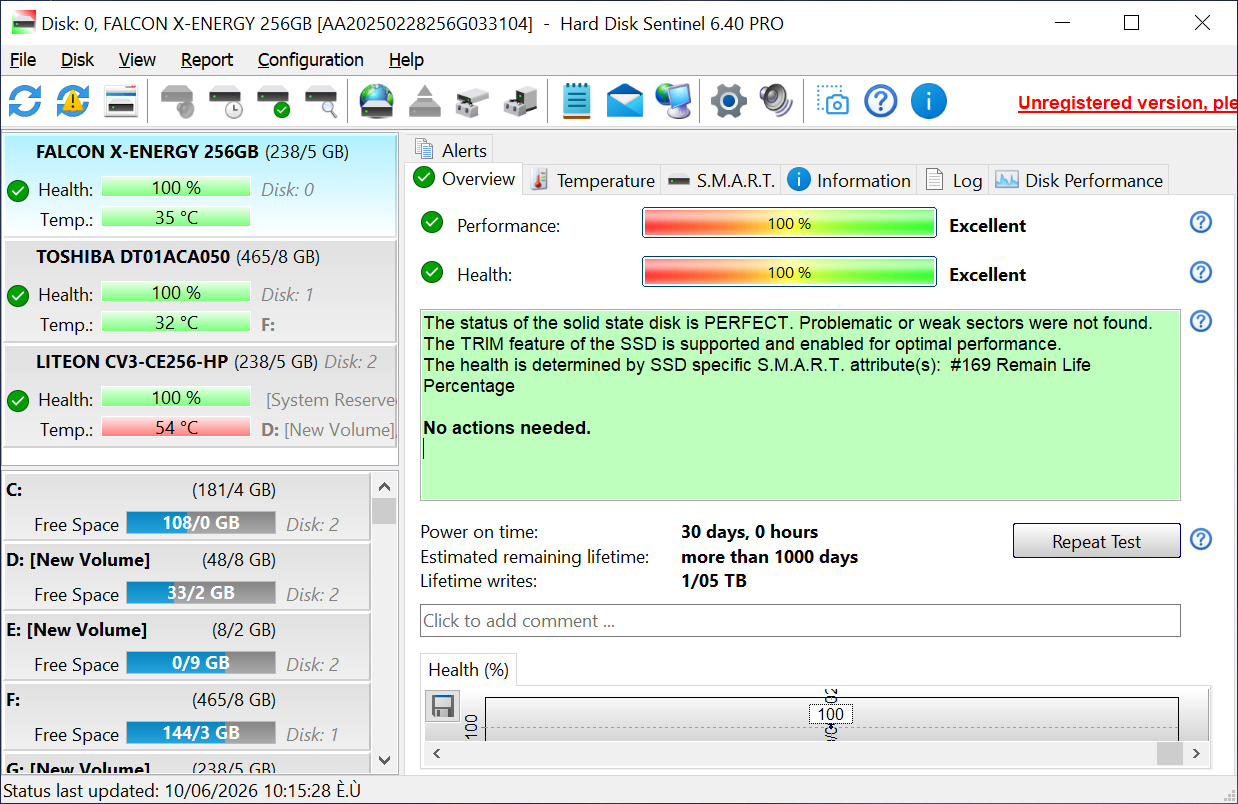Switch to the Alerts tab
Viewport: 1238px width, 804px height.
[450, 150]
